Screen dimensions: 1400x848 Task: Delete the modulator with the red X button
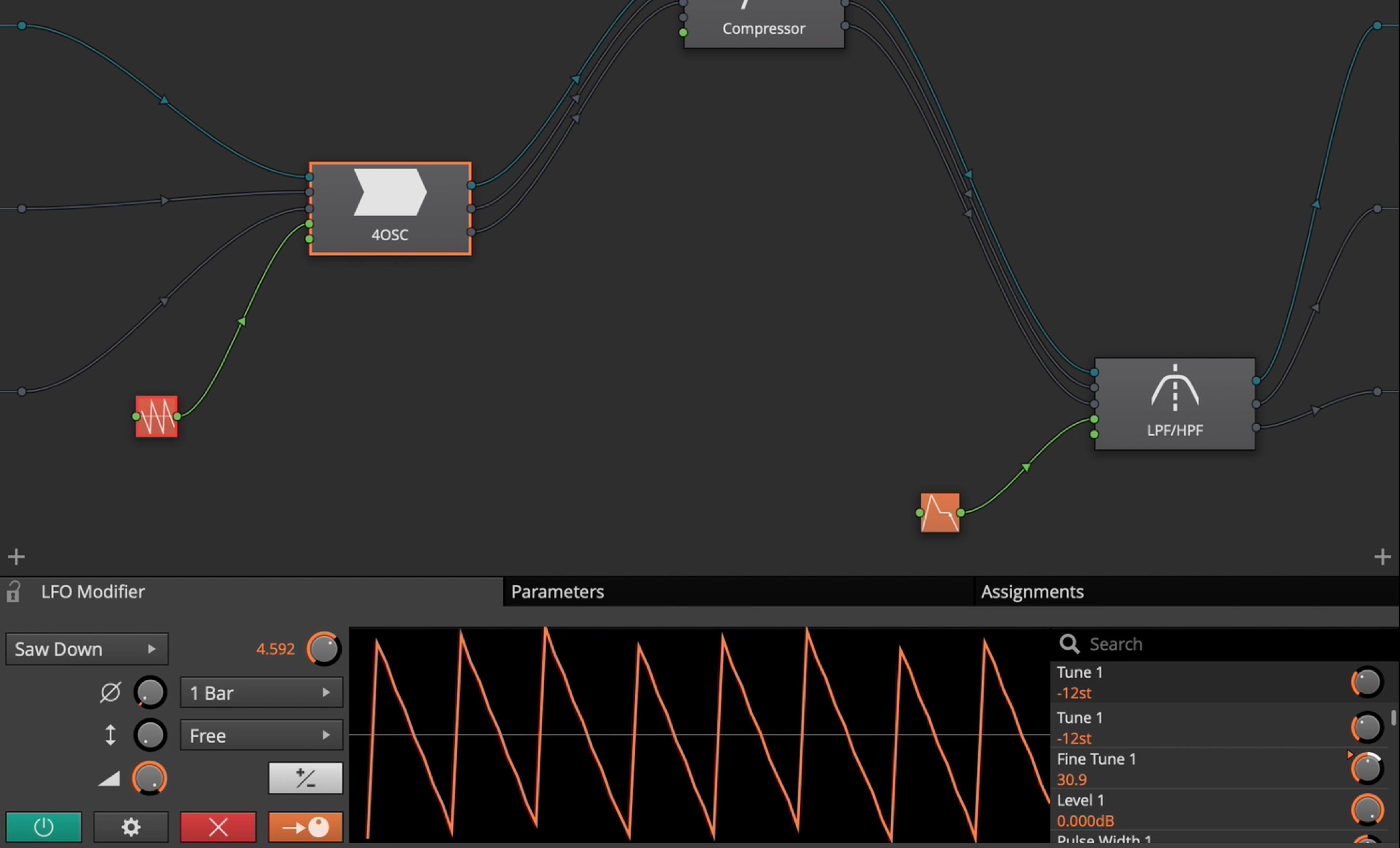pos(217,827)
